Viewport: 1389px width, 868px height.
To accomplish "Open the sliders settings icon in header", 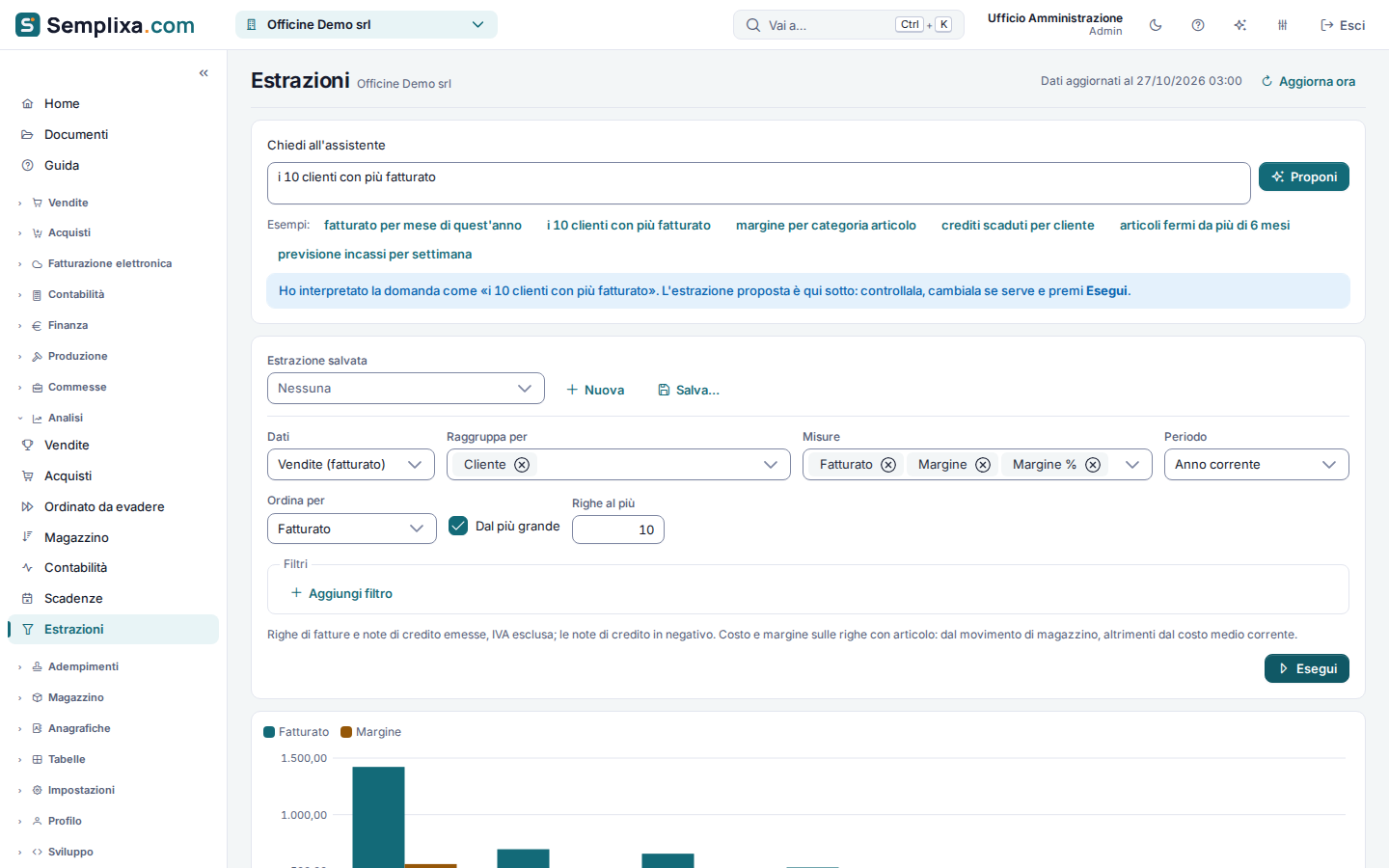I will point(1283,25).
